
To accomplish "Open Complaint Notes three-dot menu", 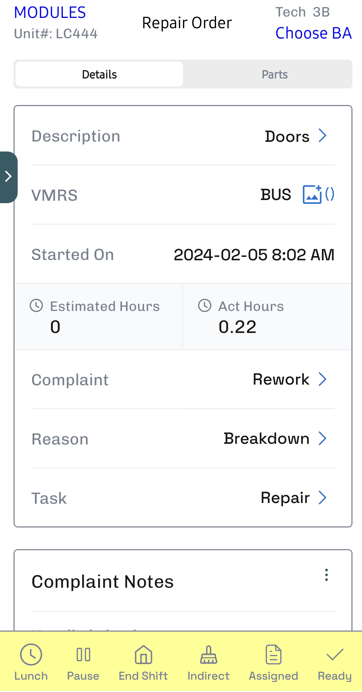I will [326, 575].
